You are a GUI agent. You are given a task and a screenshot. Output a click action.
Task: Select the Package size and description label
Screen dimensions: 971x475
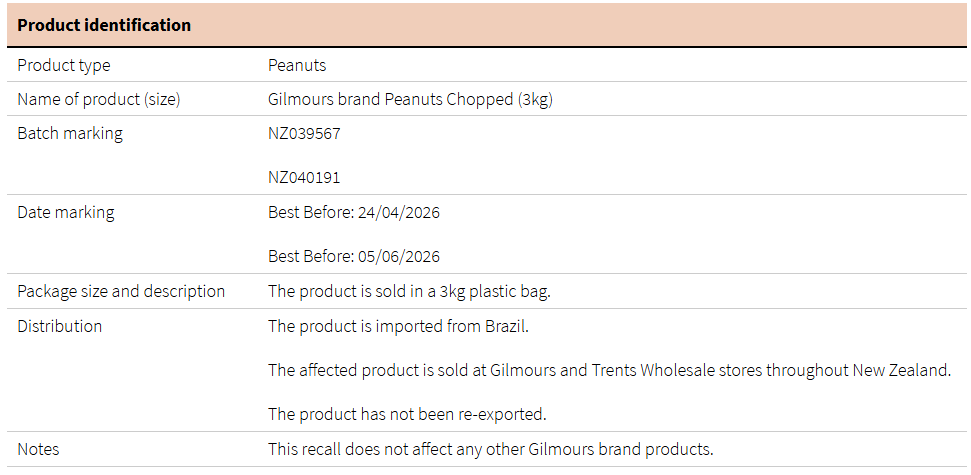point(121,291)
